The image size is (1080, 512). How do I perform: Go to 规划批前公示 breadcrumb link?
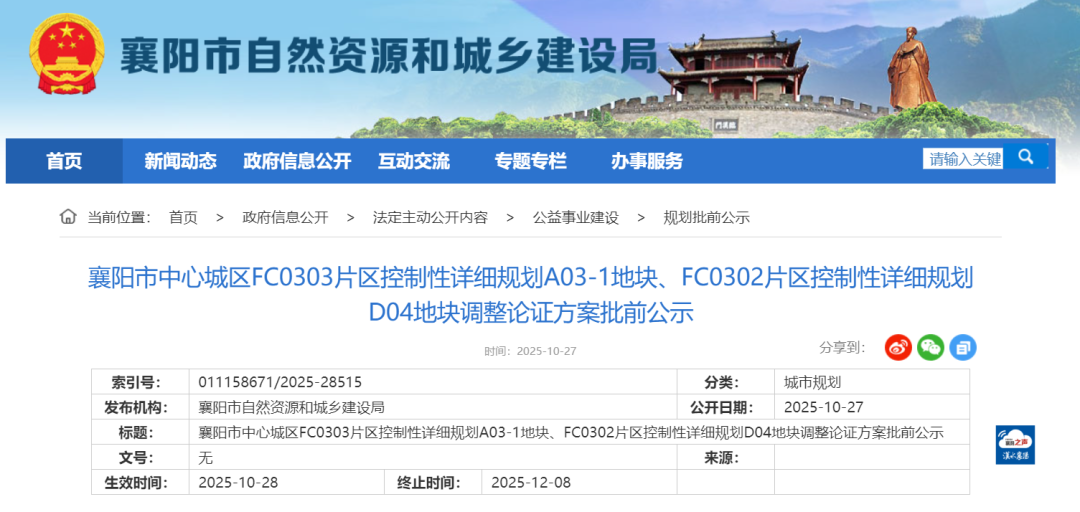pos(706,218)
